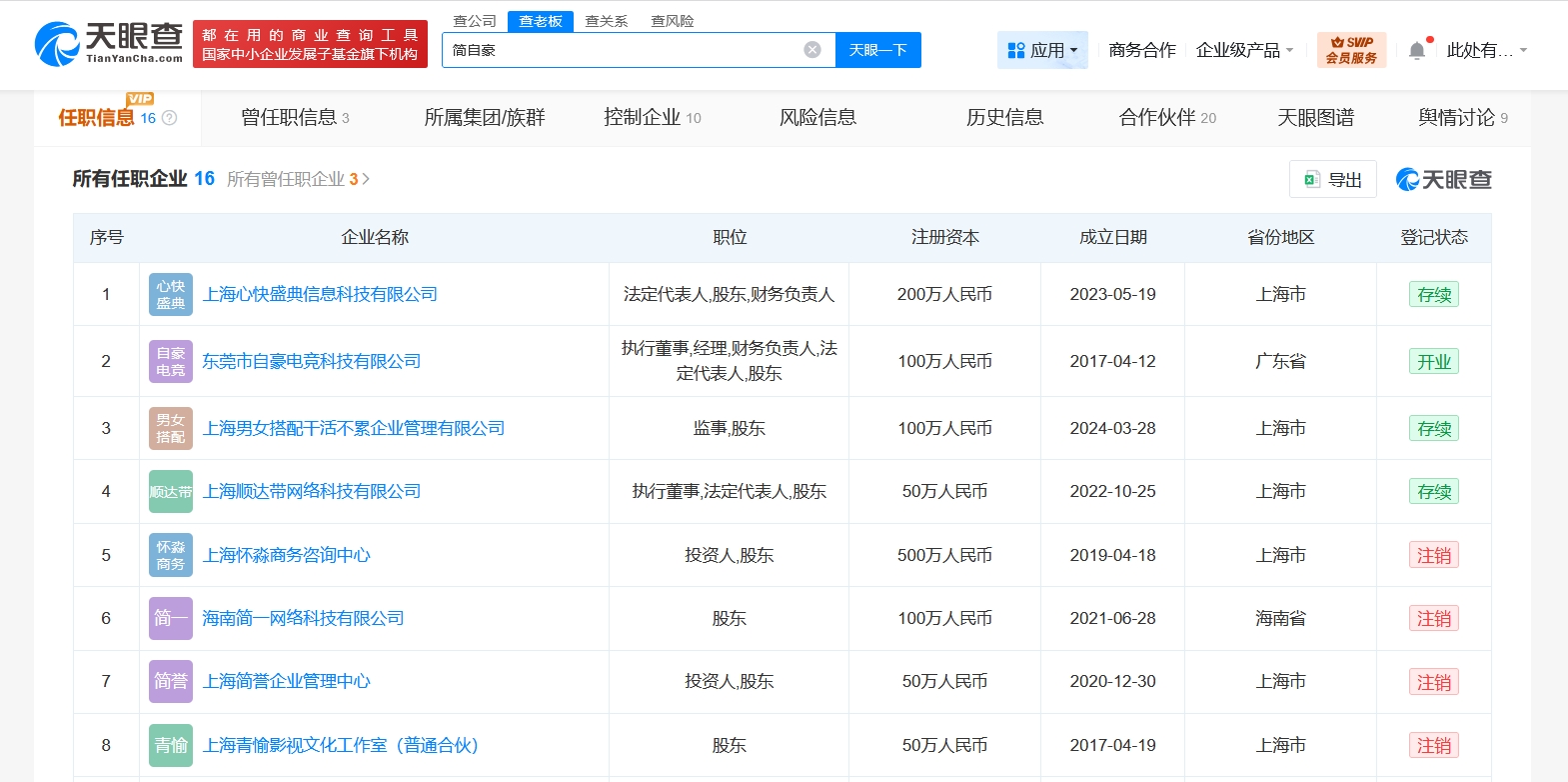The width and height of the screenshot is (1568, 782).
Task: Open the user account dropdown 此处有…
Action: pos(1486,50)
